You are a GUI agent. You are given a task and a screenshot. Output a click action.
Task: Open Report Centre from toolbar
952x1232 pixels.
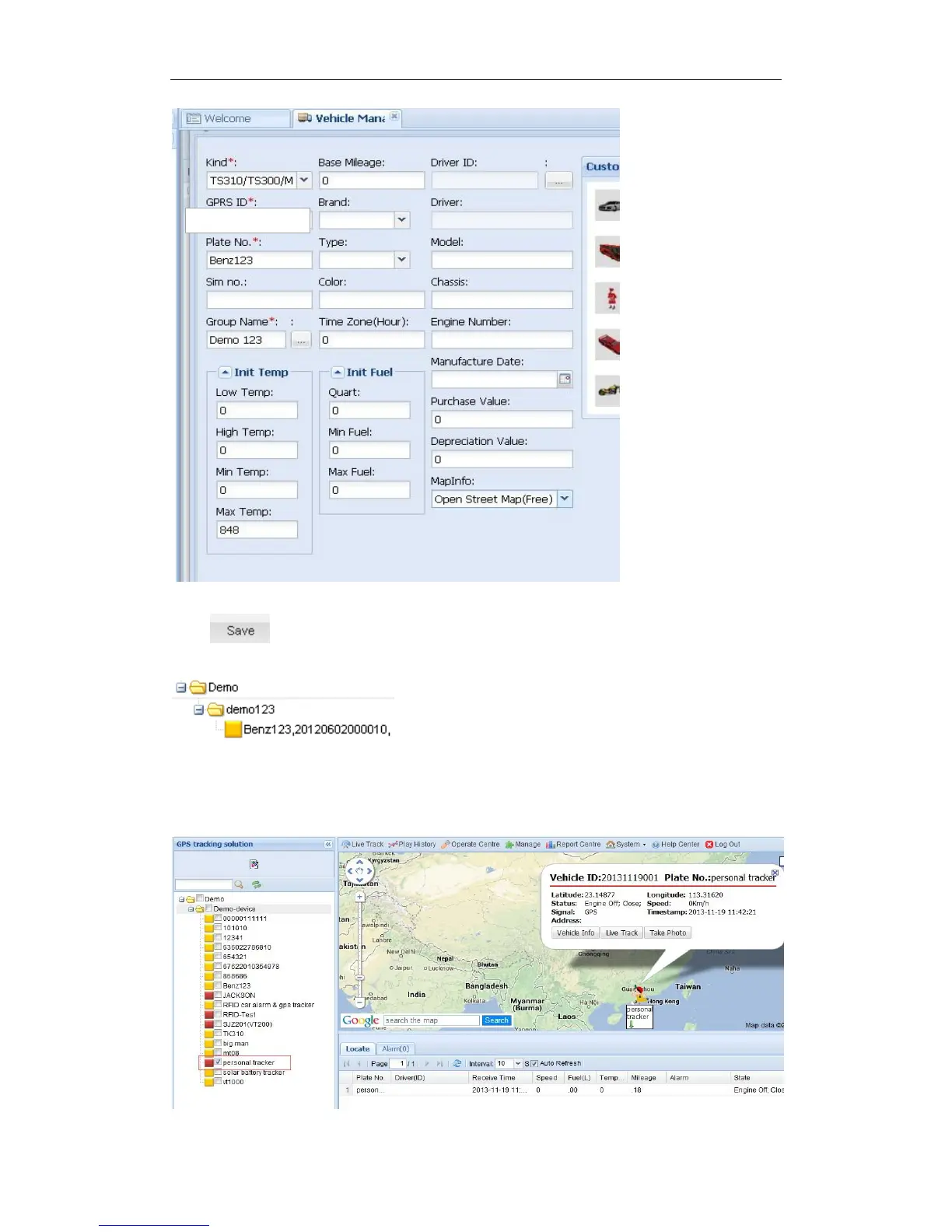click(x=573, y=844)
